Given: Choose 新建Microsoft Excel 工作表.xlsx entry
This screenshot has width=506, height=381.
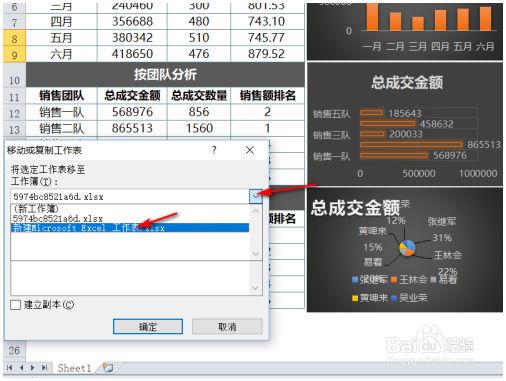Looking at the screenshot, I should (x=130, y=228).
